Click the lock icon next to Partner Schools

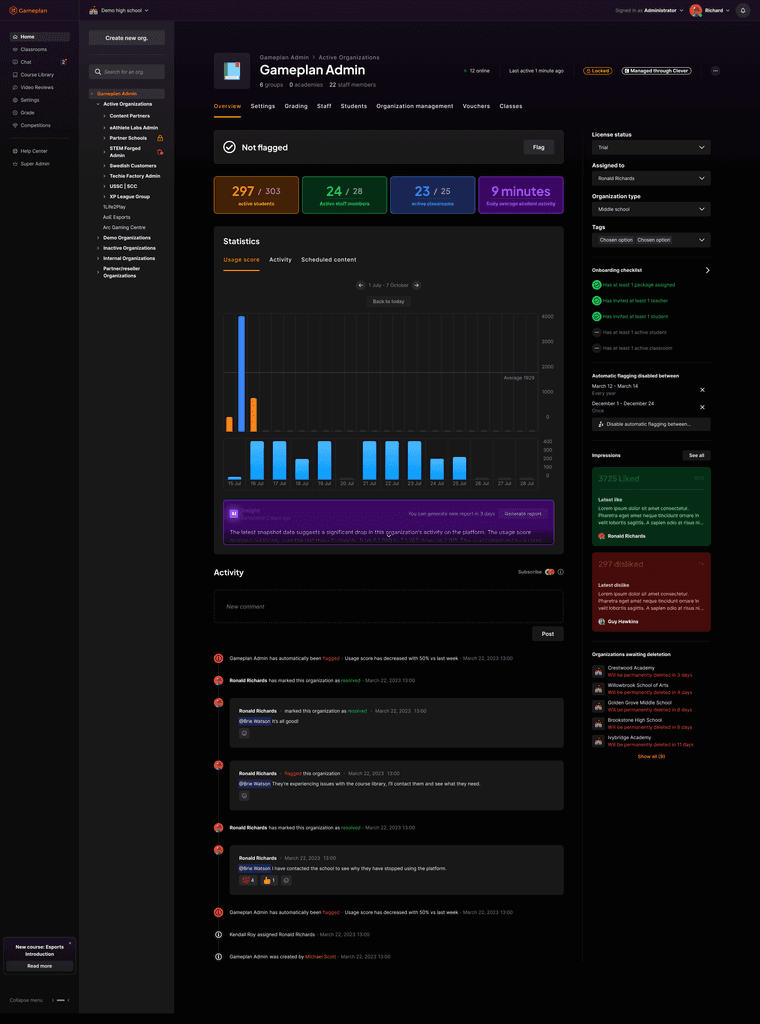coord(160,138)
